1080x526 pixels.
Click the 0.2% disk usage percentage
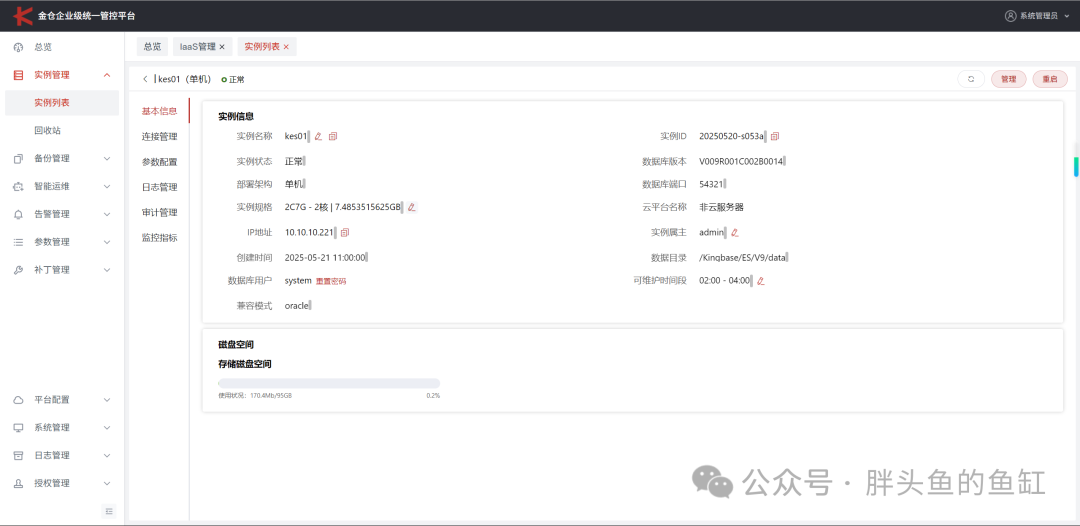coord(433,396)
